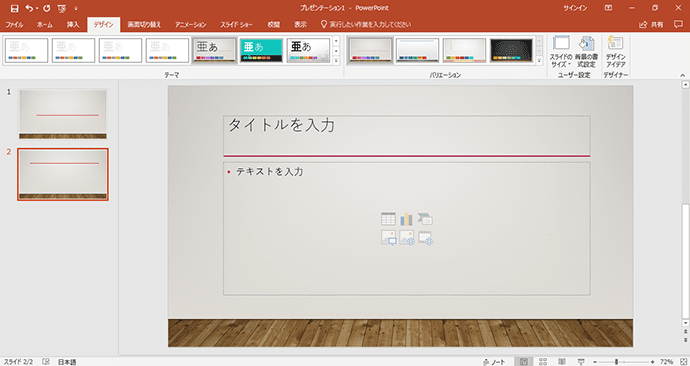Click the Sign in (サインイン) link
Image resolution: width=690 pixels, height=366 pixels.
coord(575,8)
